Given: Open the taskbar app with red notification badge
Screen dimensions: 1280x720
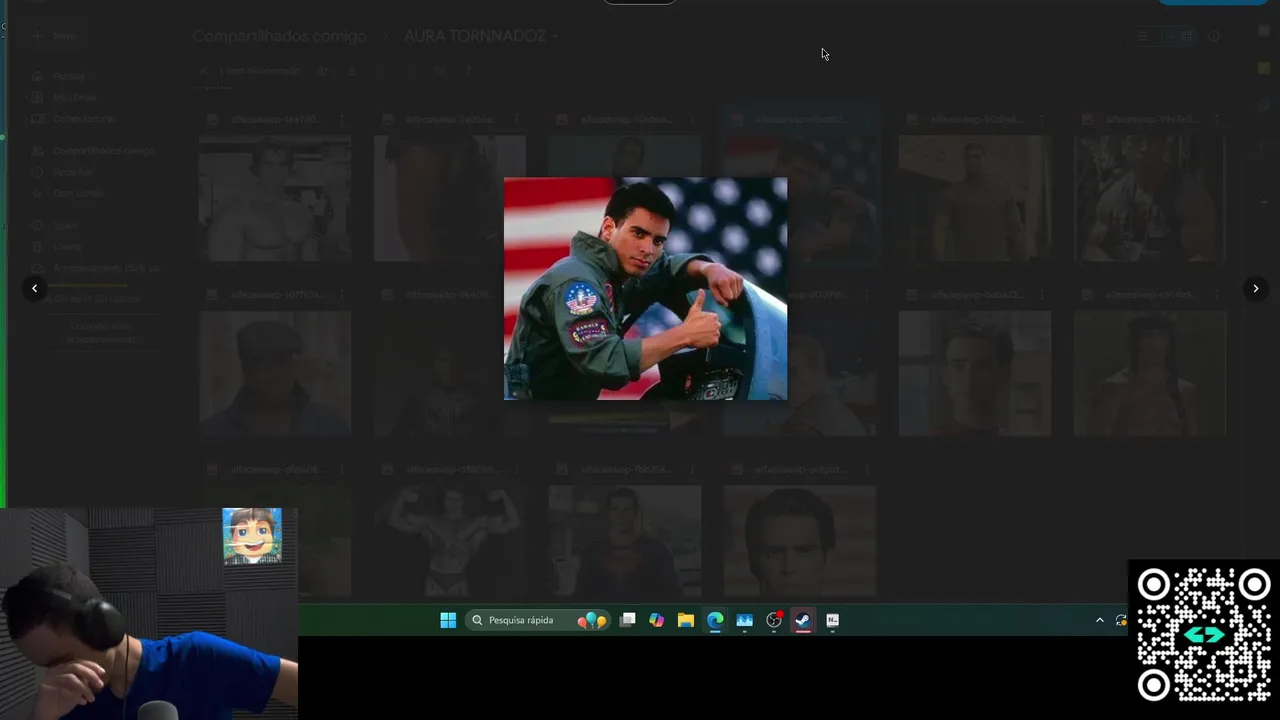Looking at the screenshot, I should click(x=774, y=620).
